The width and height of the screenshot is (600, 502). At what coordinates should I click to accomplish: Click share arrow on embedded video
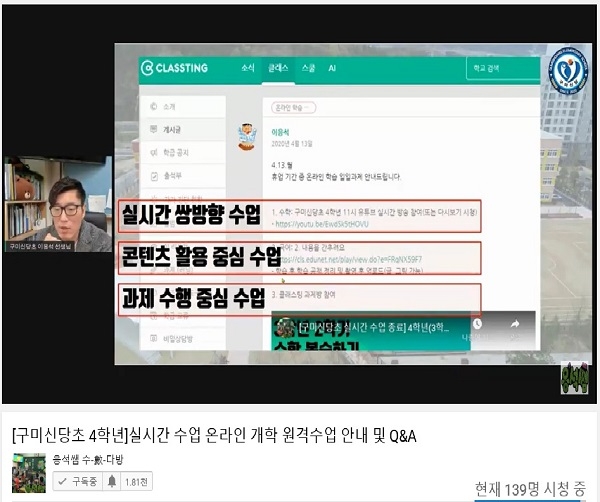515,324
